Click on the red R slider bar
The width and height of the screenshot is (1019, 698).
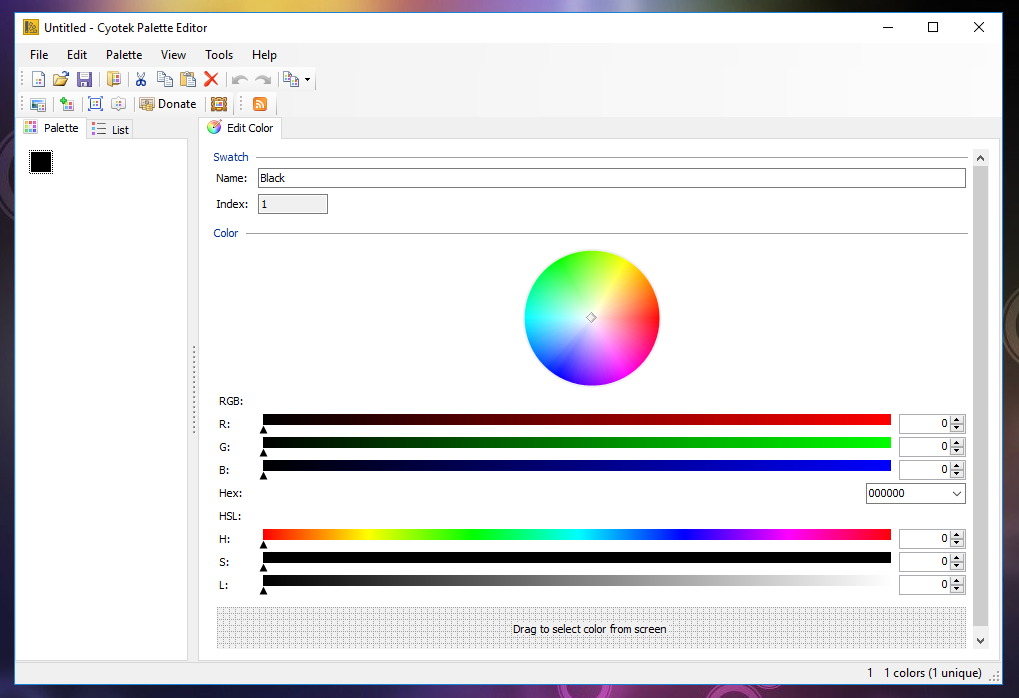576,420
